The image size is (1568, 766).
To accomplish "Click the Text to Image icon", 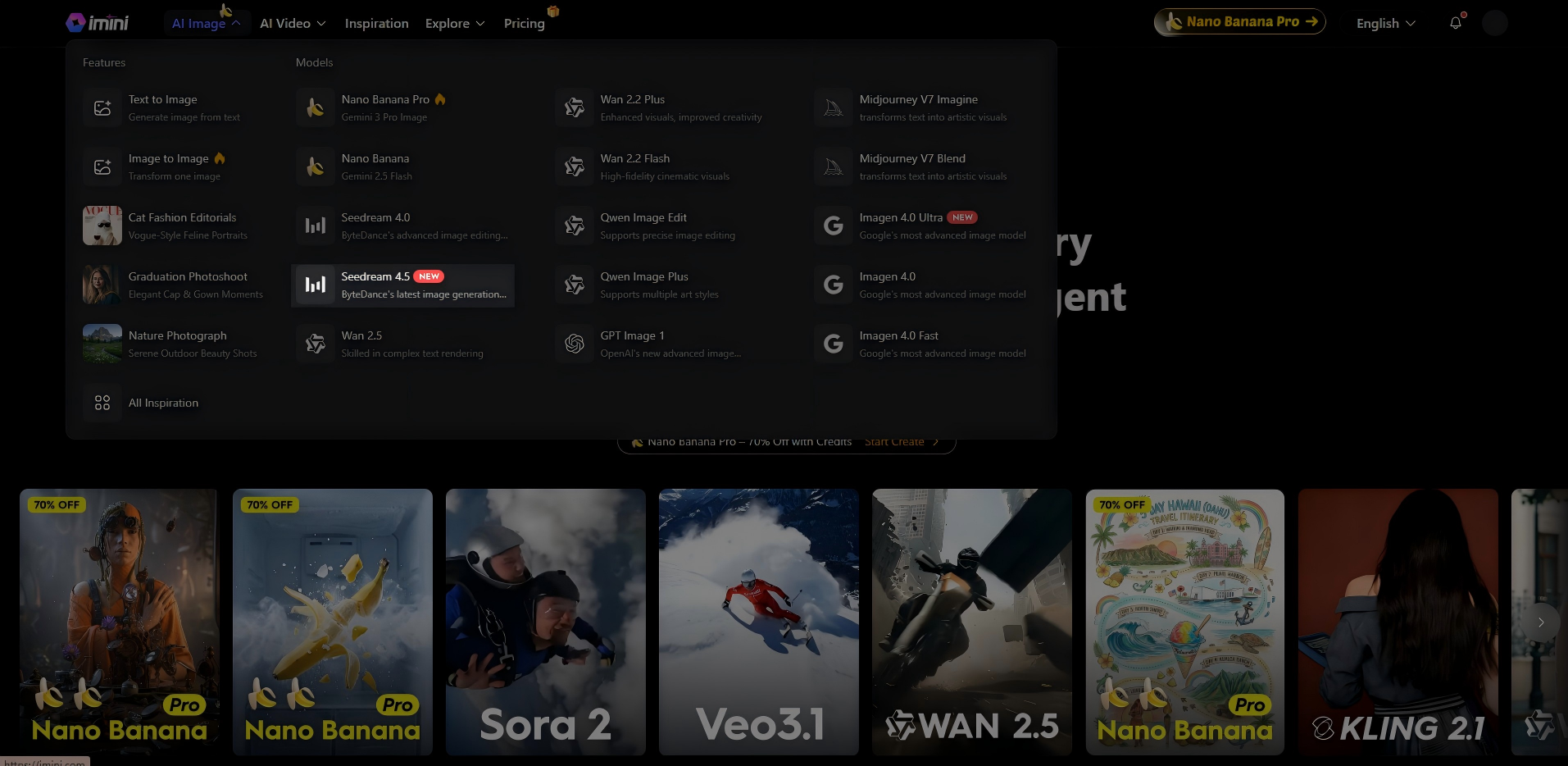I will [x=102, y=108].
